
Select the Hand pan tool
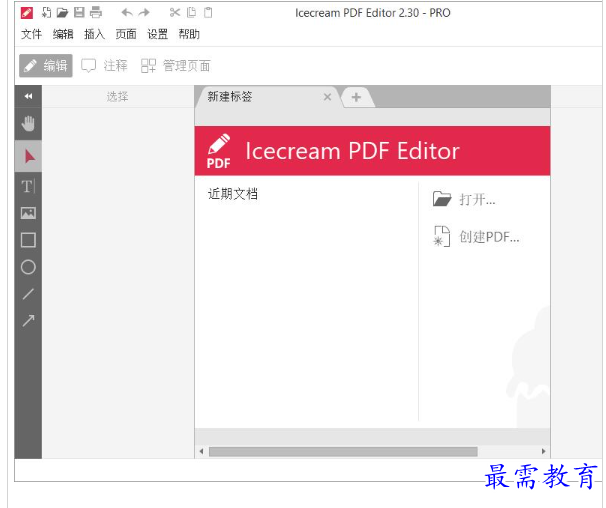[28, 124]
